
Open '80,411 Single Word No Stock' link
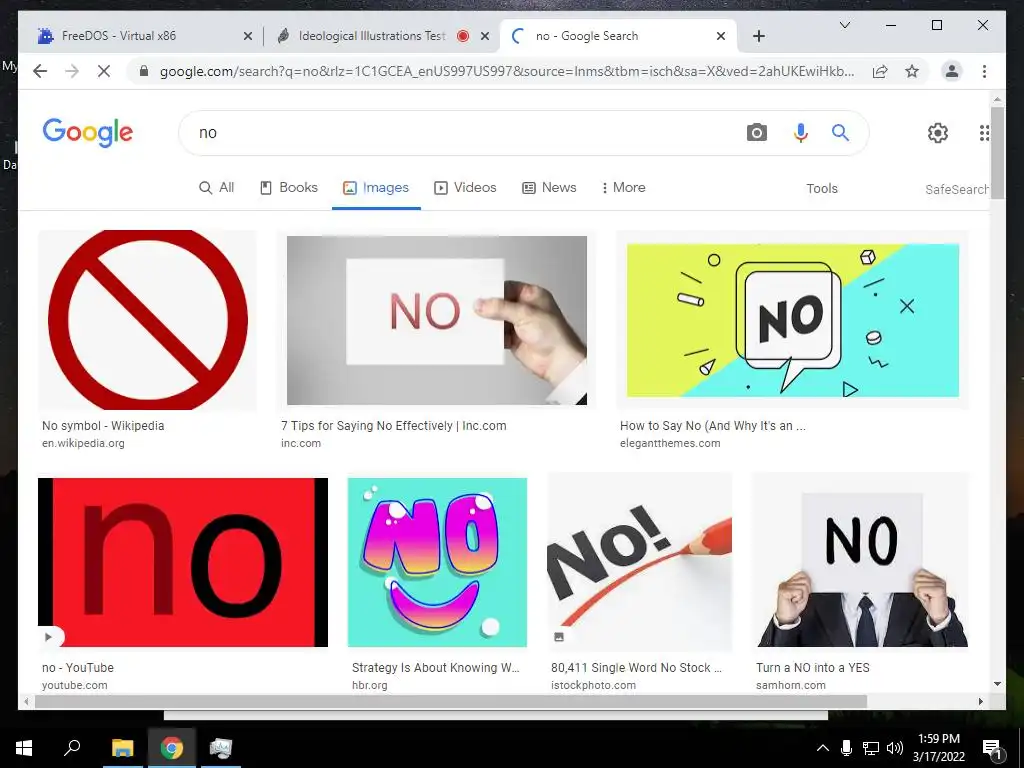tap(636, 667)
